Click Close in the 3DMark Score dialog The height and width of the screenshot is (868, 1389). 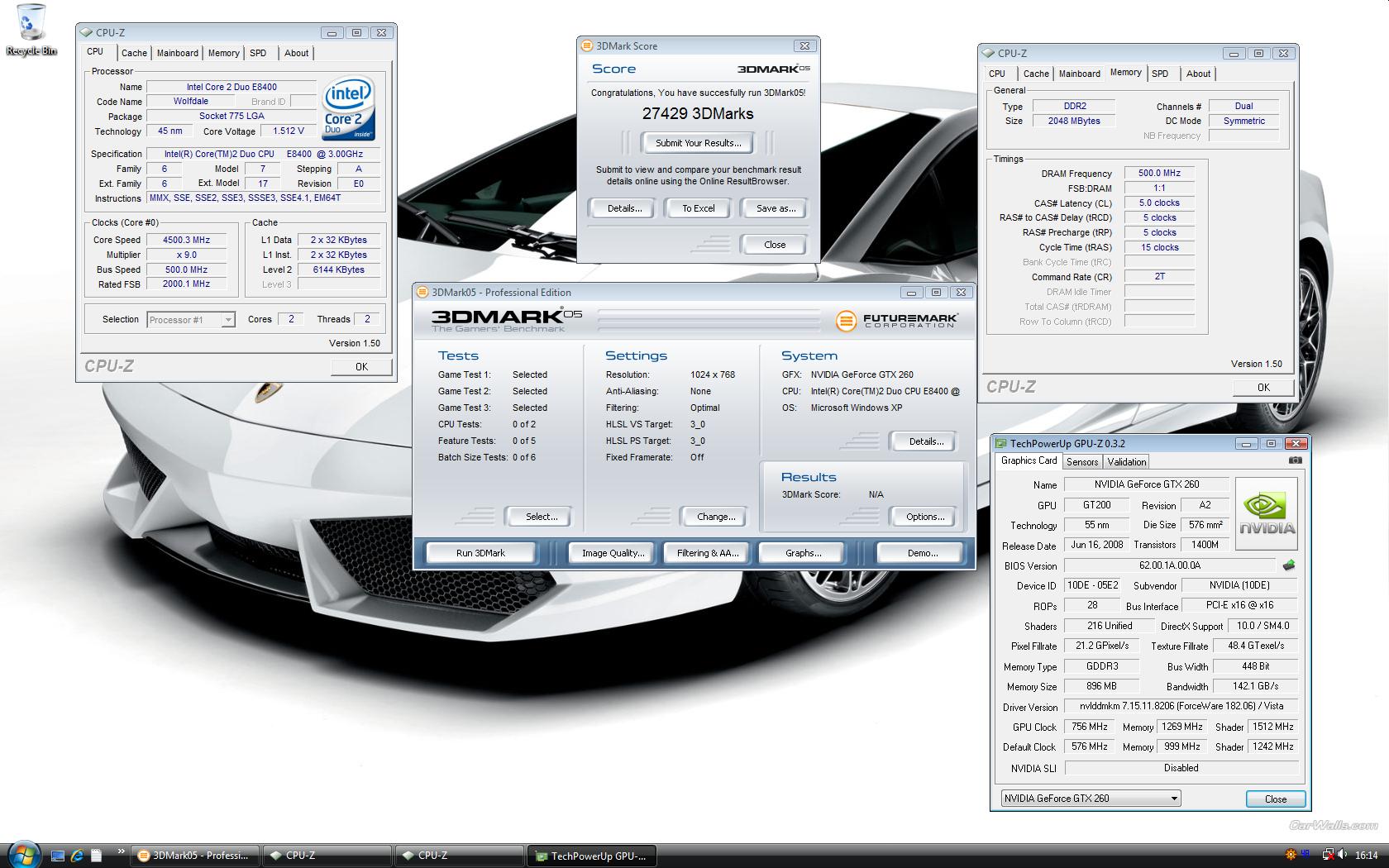(x=775, y=245)
